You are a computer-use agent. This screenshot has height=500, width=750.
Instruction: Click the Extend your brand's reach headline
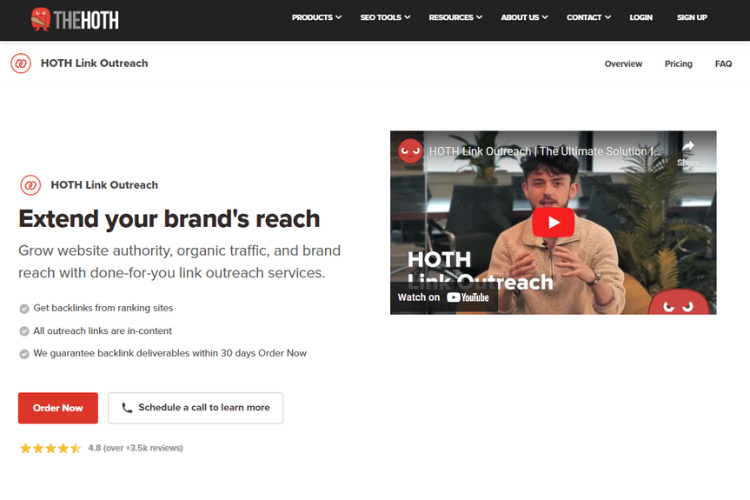point(169,219)
